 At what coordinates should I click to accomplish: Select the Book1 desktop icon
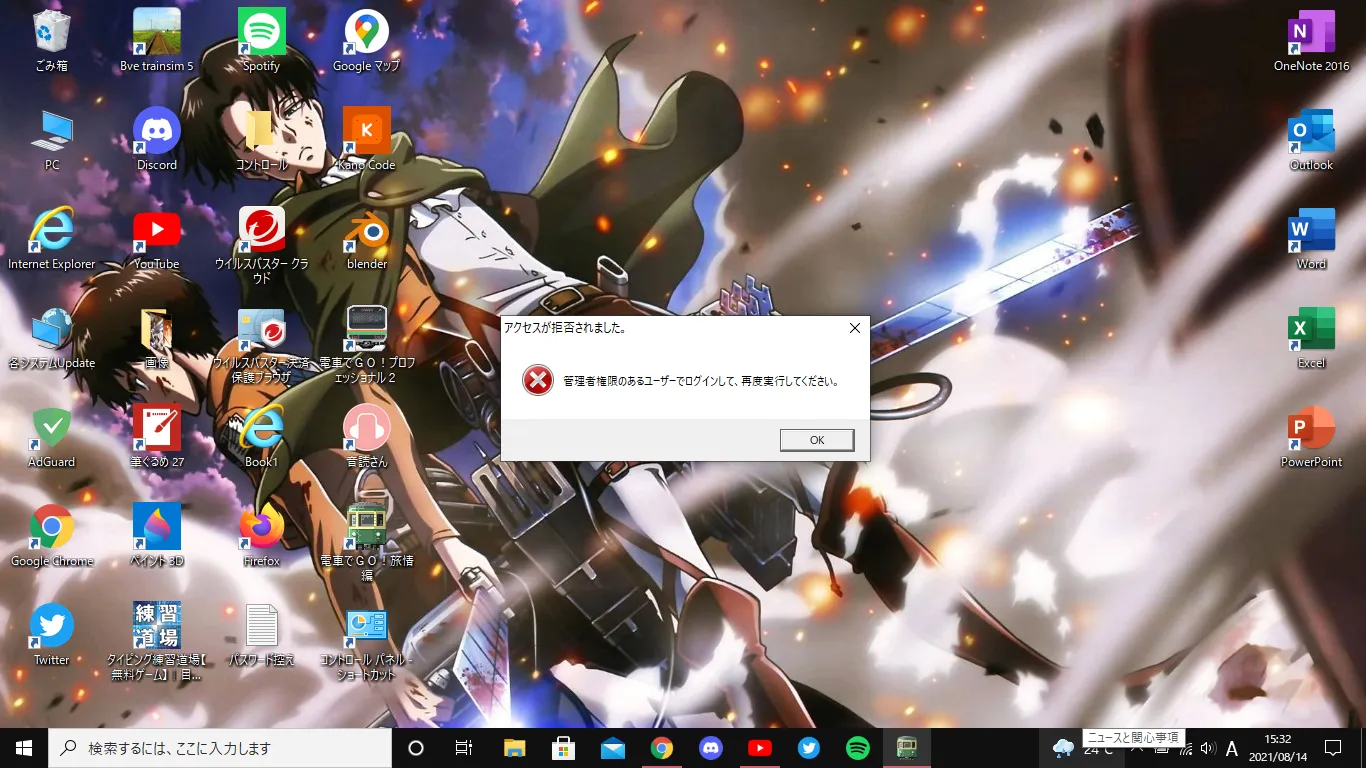pos(262,437)
